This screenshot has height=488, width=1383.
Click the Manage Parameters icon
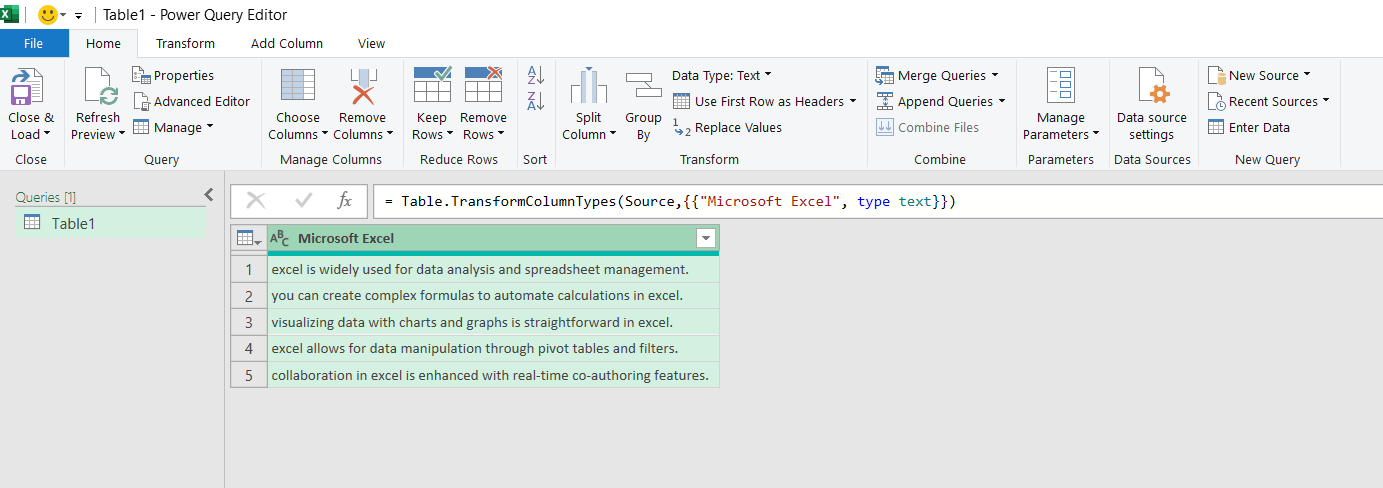(1060, 86)
